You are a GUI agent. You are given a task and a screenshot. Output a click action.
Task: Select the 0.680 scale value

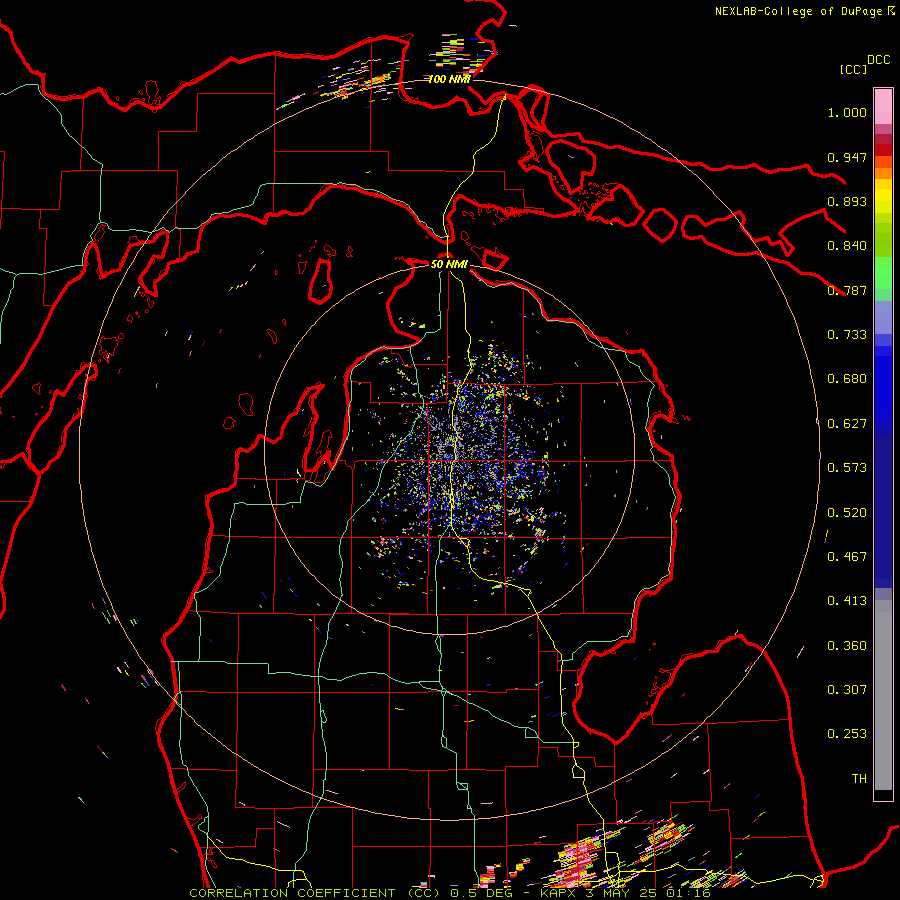847,379
